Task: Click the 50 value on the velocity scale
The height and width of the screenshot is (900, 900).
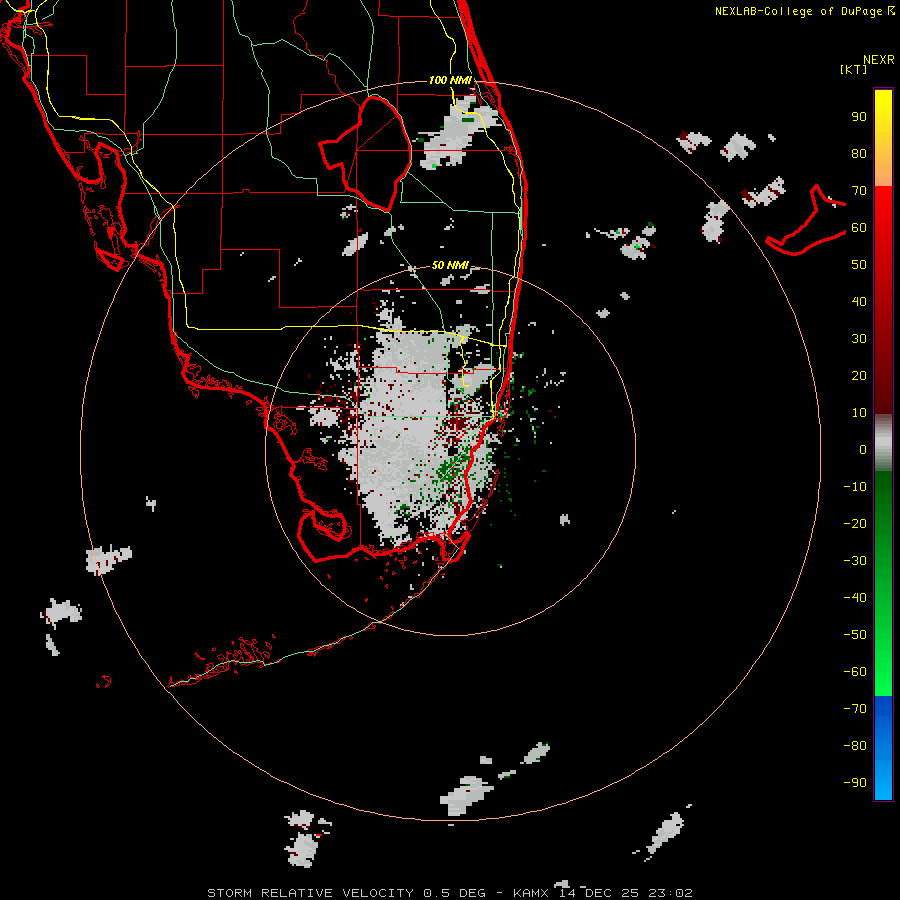Action: coord(859,265)
